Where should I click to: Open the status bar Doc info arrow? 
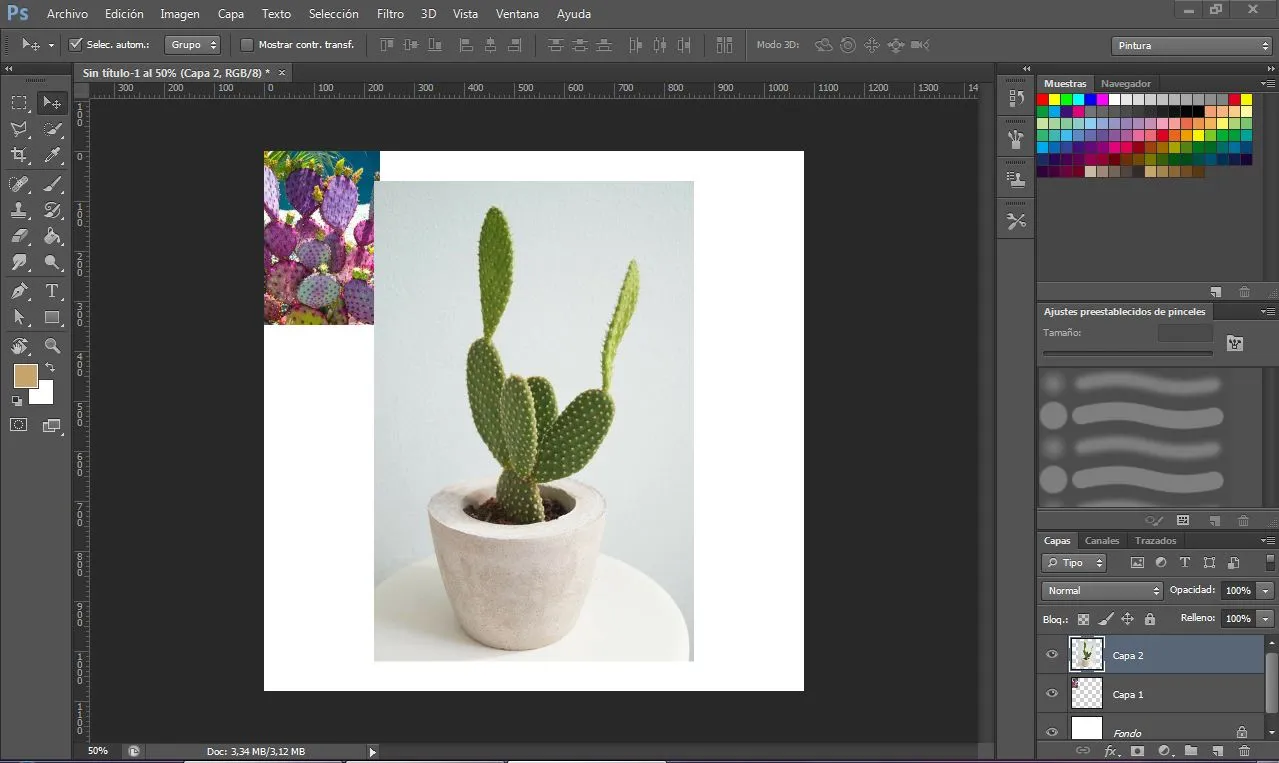pos(373,751)
